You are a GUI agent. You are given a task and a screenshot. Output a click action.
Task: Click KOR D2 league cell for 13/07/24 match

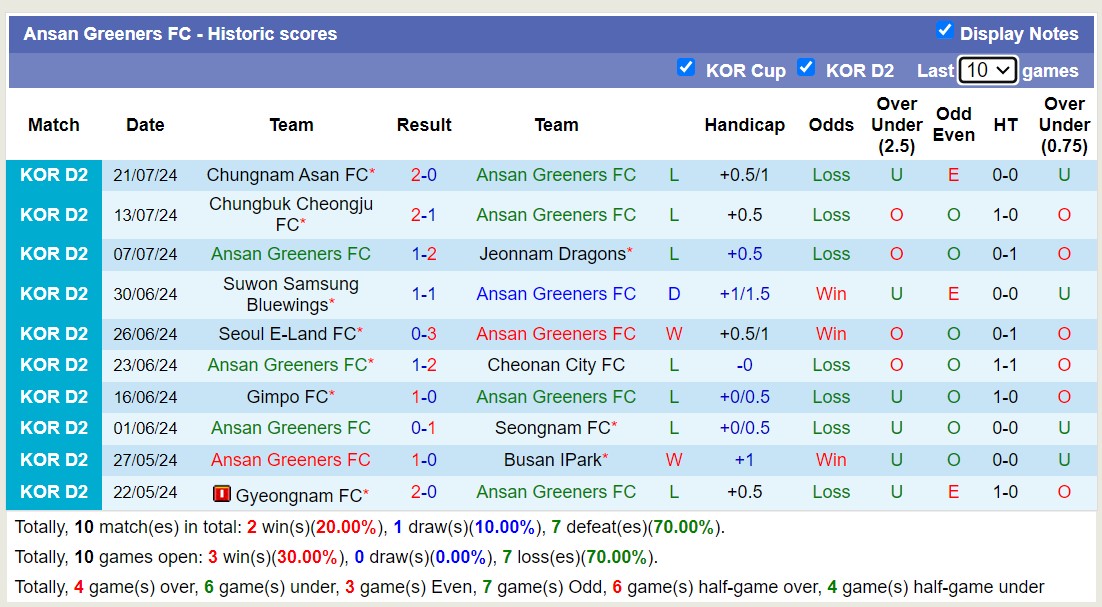pyautogui.click(x=54, y=215)
